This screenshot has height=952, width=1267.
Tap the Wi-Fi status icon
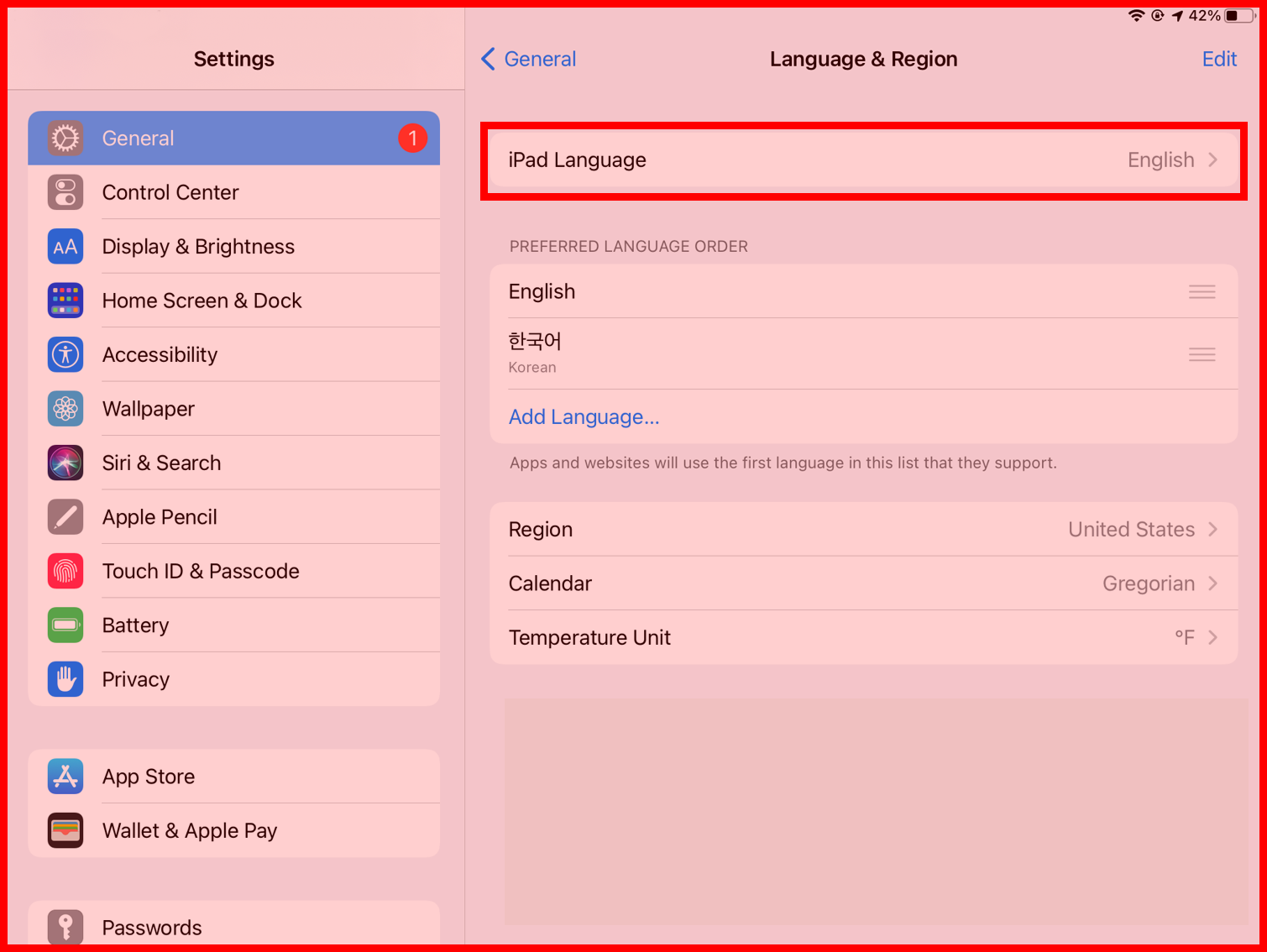click(x=1136, y=16)
